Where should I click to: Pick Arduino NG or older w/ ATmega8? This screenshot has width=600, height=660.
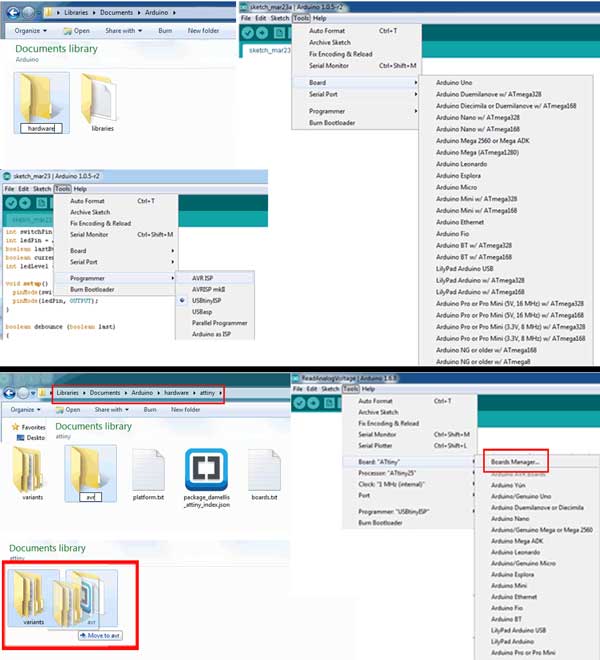[x=483, y=362]
